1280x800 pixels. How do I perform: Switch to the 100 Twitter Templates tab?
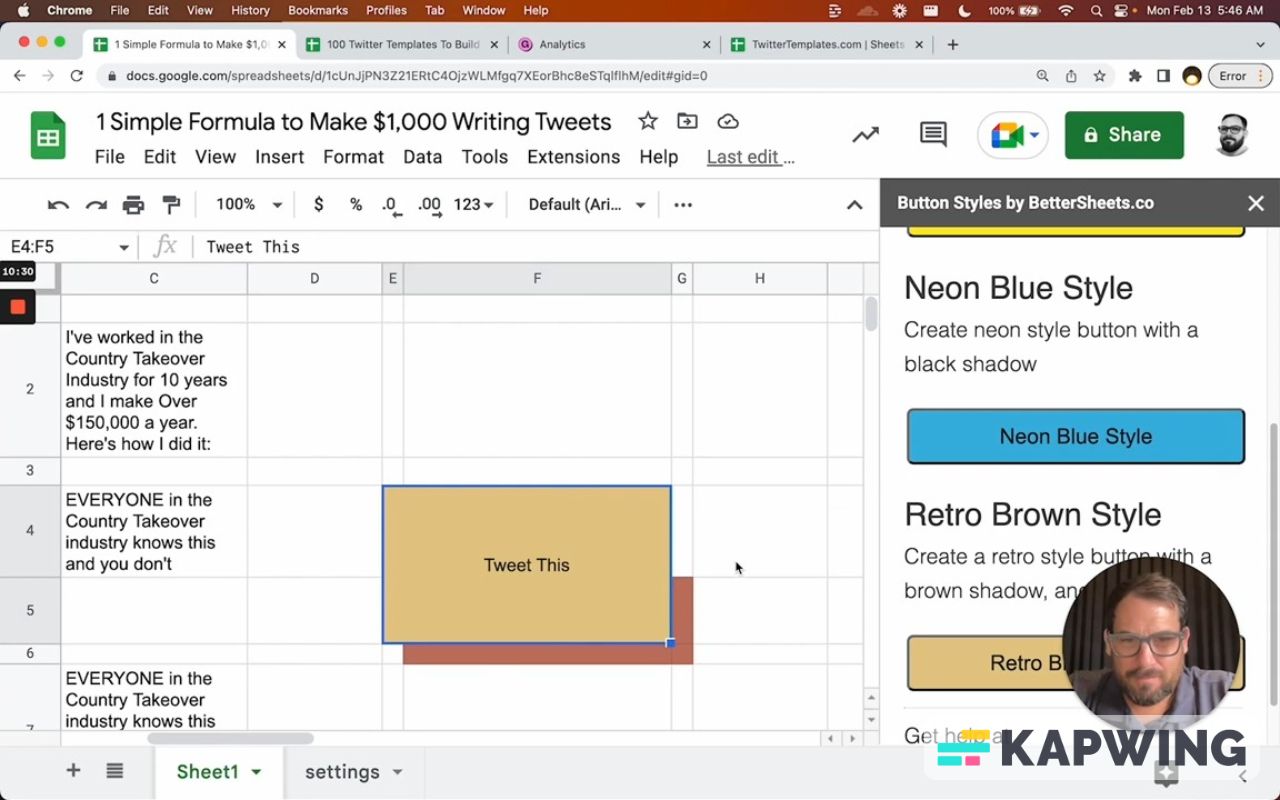[x=403, y=45]
